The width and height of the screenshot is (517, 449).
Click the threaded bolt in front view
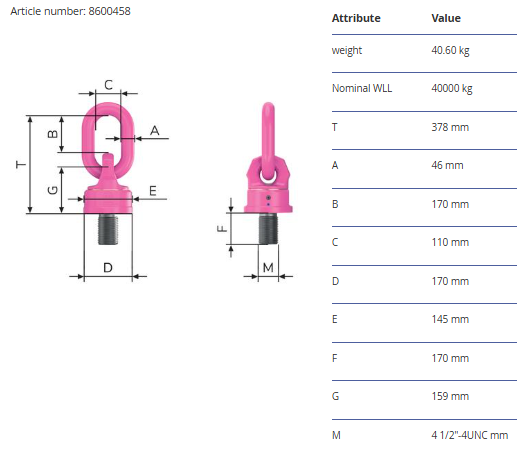click(x=108, y=229)
